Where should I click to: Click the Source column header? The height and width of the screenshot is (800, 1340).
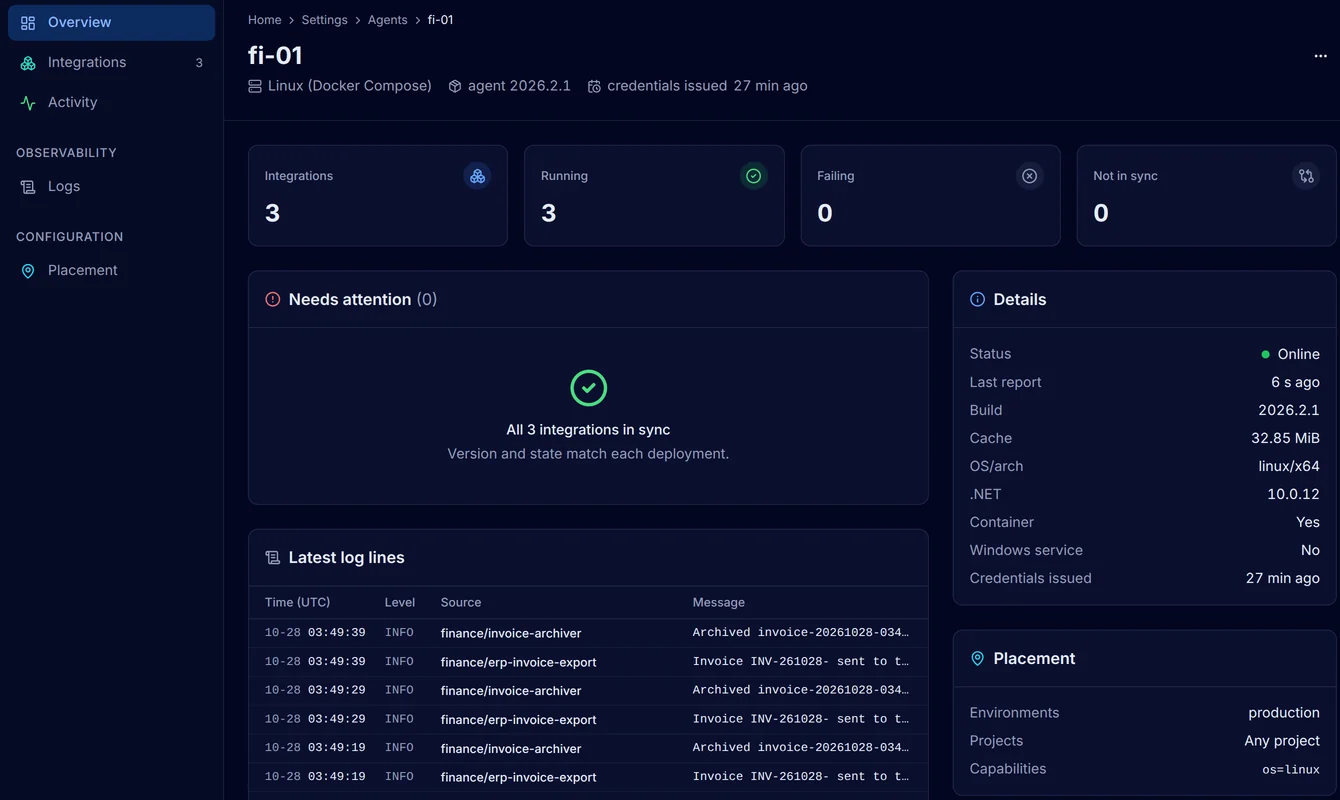pyautogui.click(x=461, y=602)
